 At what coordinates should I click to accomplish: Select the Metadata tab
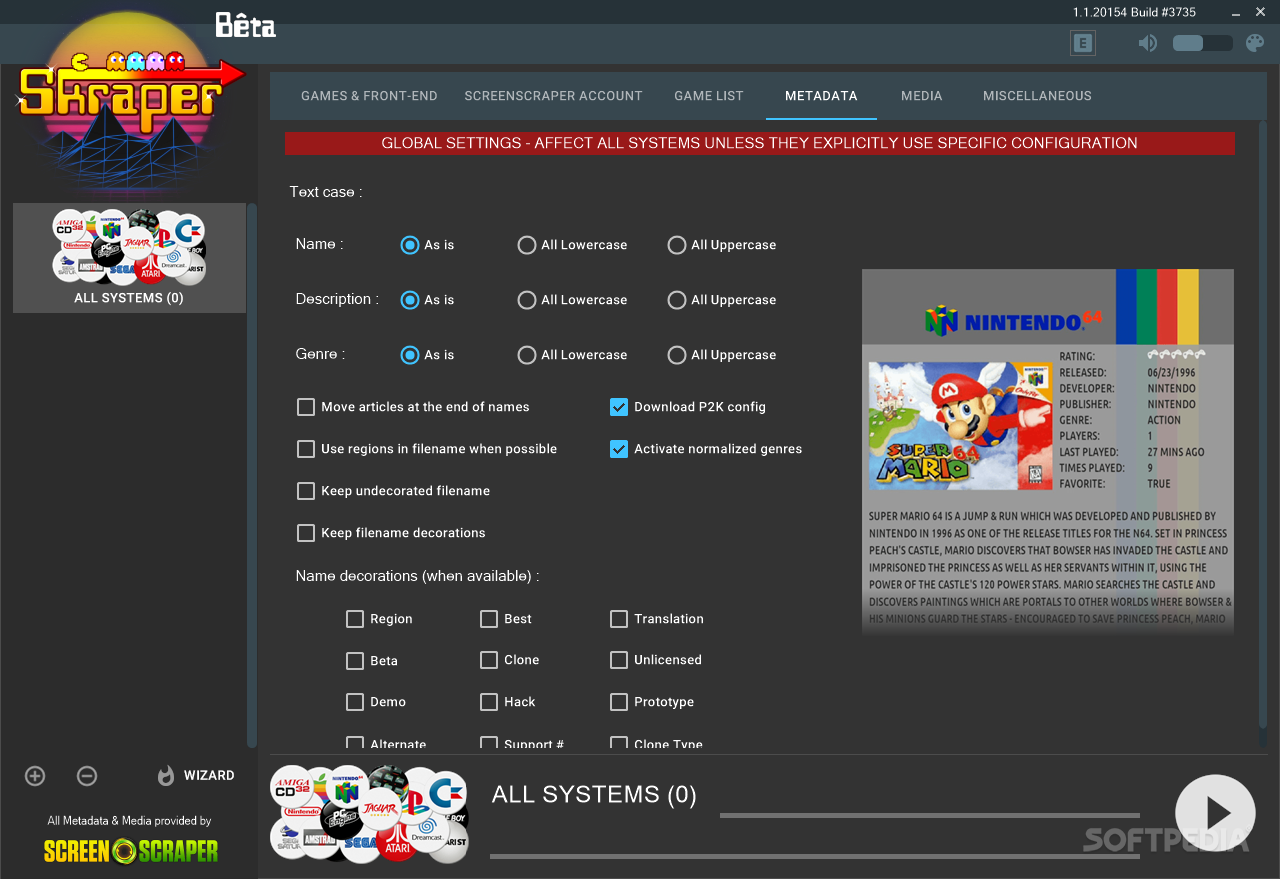(x=821, y=96)
